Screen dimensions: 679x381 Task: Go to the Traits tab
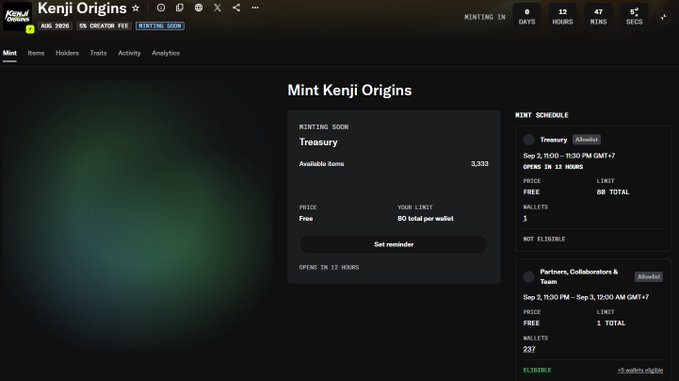[98, 53]
